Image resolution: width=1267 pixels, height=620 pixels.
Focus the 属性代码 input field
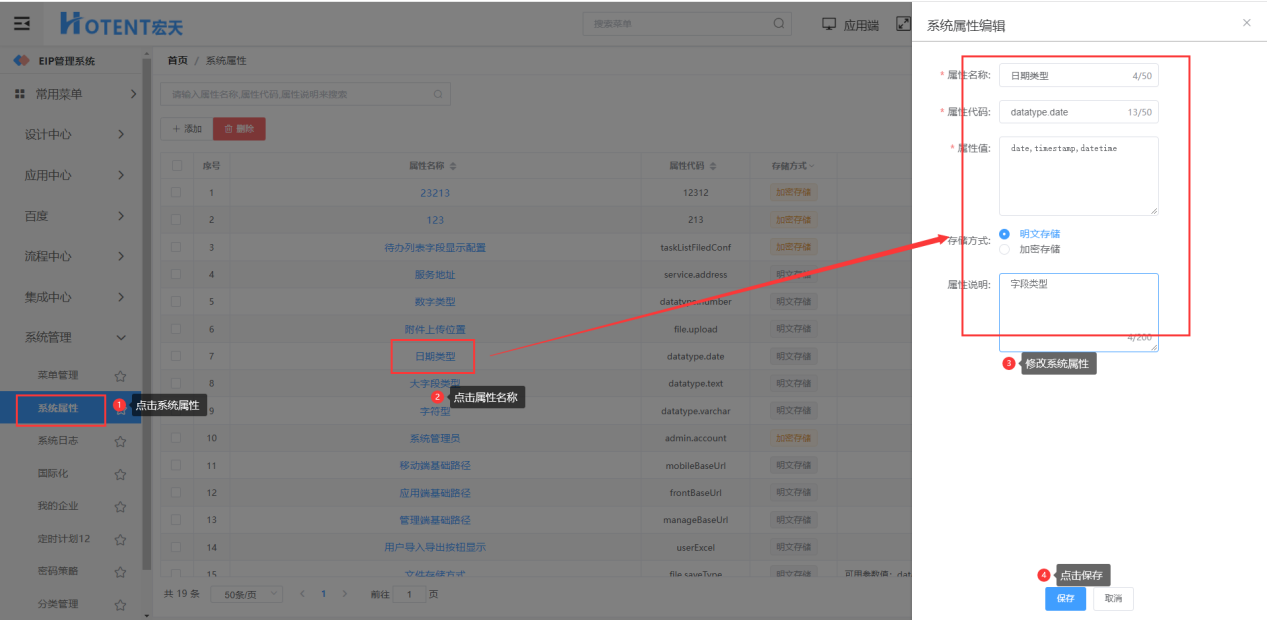(1078, 112)
